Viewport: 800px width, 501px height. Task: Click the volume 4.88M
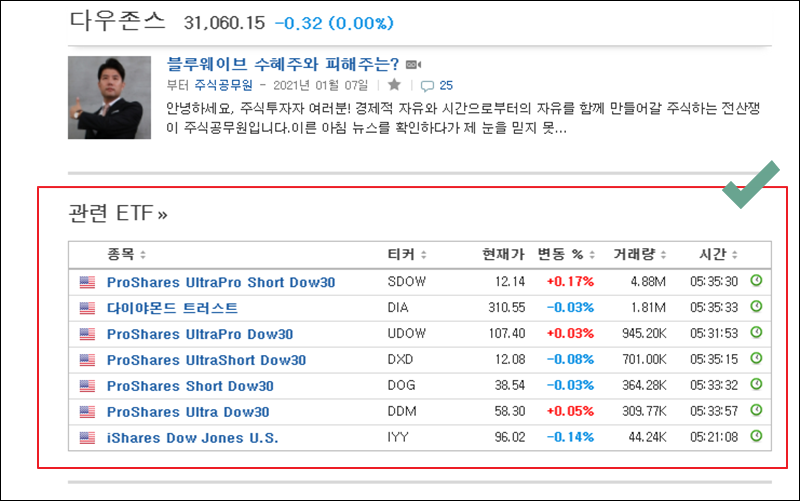click(648, 282)
